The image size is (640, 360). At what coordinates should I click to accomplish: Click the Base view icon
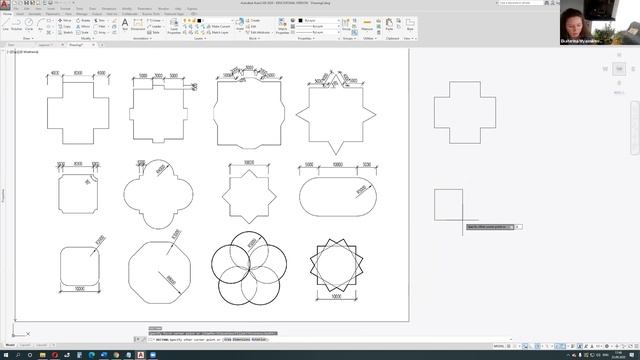coord(410,24)
